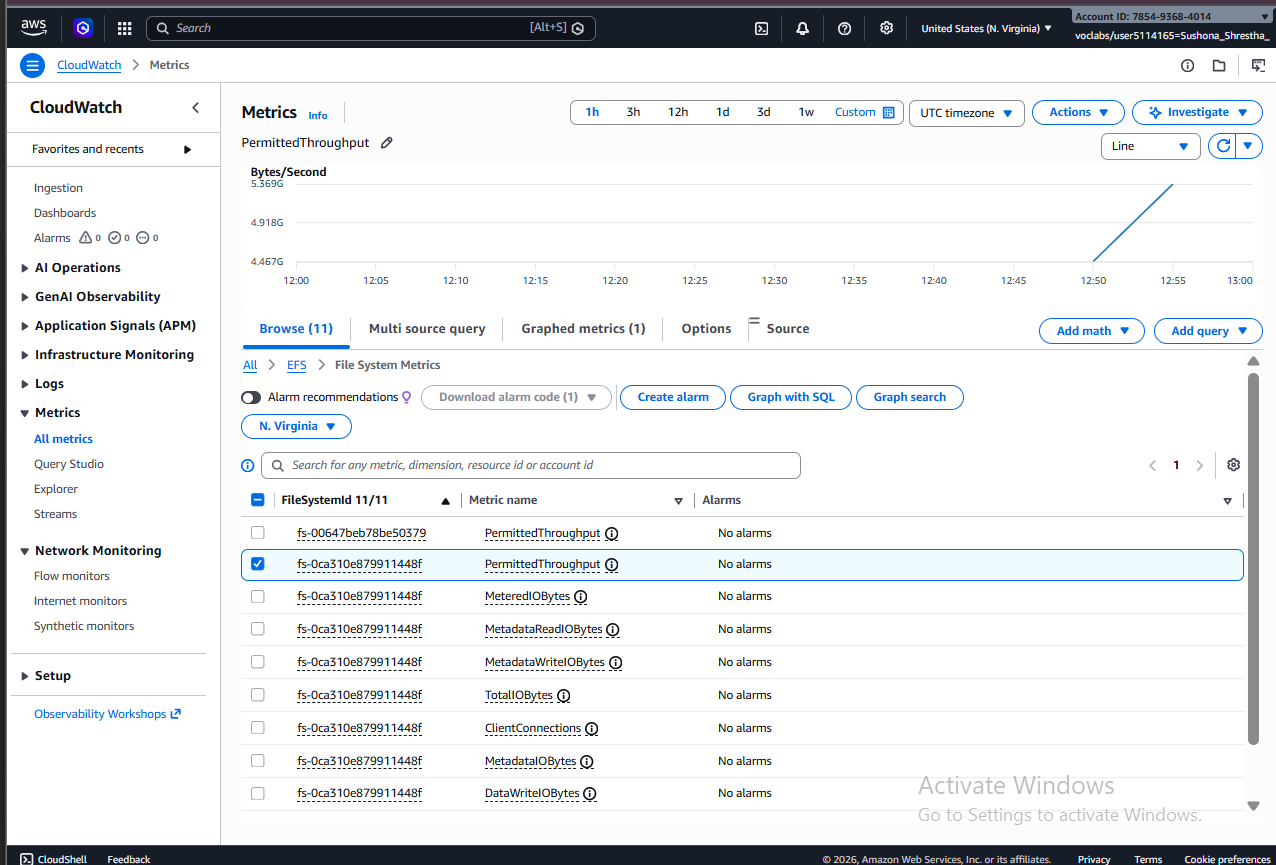Click info icon left of search field
The width and height of the screenshot is (1276, 865).
coord(248,465)
